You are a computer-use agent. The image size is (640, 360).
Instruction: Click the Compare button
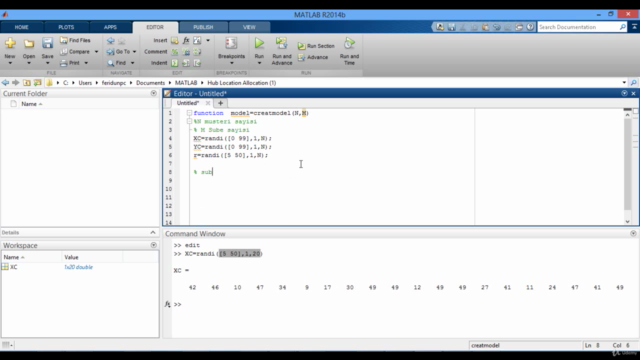pyautogui.click(x=75, y=52)
